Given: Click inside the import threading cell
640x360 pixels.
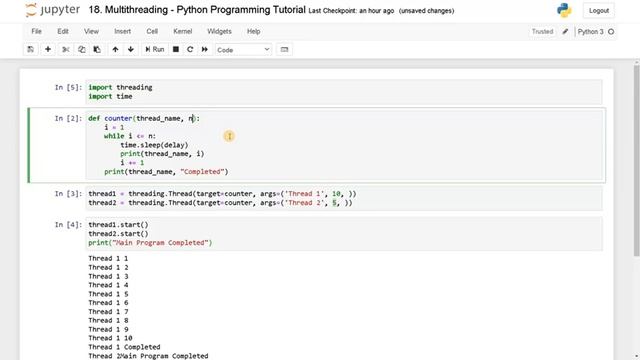Looking at the screenshot, I should coord(344,92).
